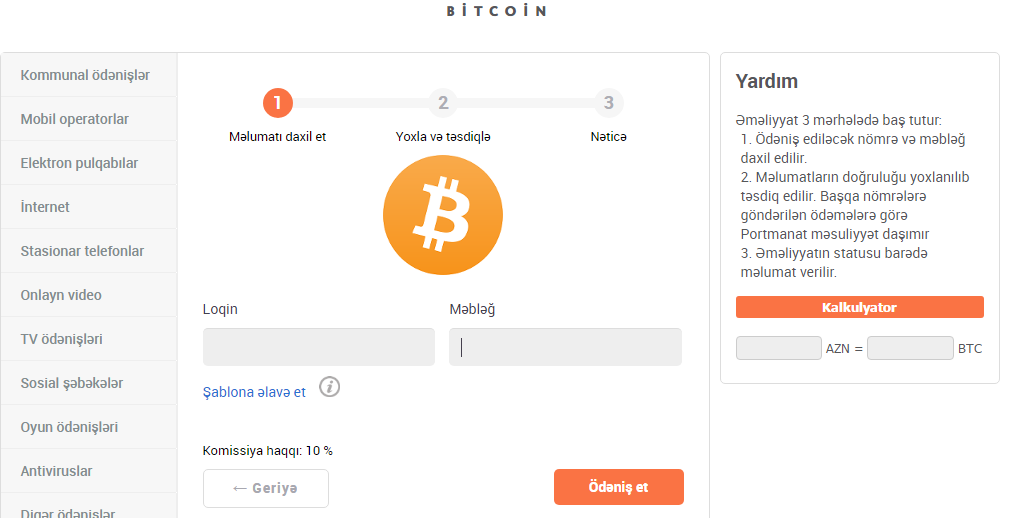1013x518 pixels.
Task: Click step 3 circle Nəticə
Action: [x=608, y=102]
